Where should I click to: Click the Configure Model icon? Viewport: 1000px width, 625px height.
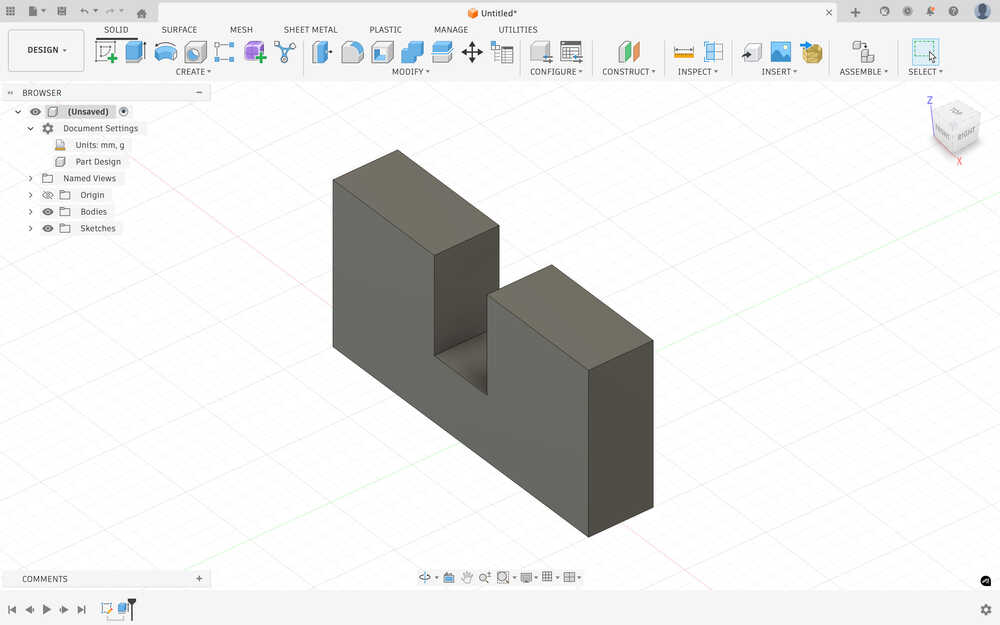(541, 52)
